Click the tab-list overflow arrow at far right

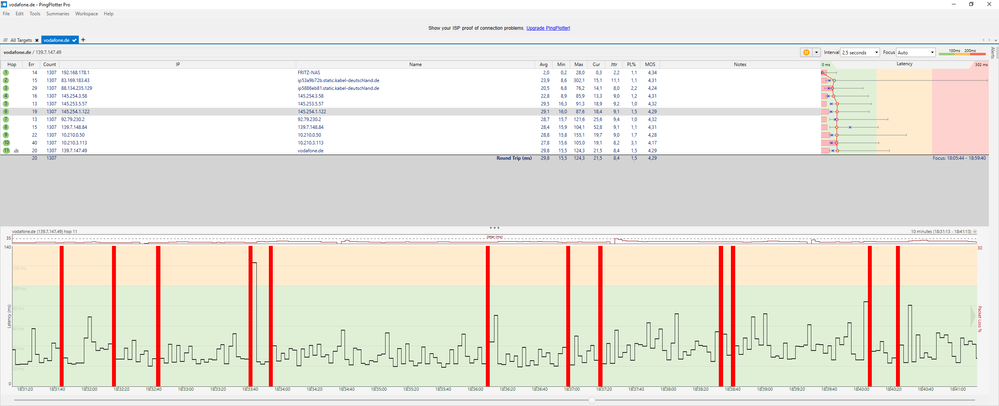pyautogui.click(x=994, y=40)
